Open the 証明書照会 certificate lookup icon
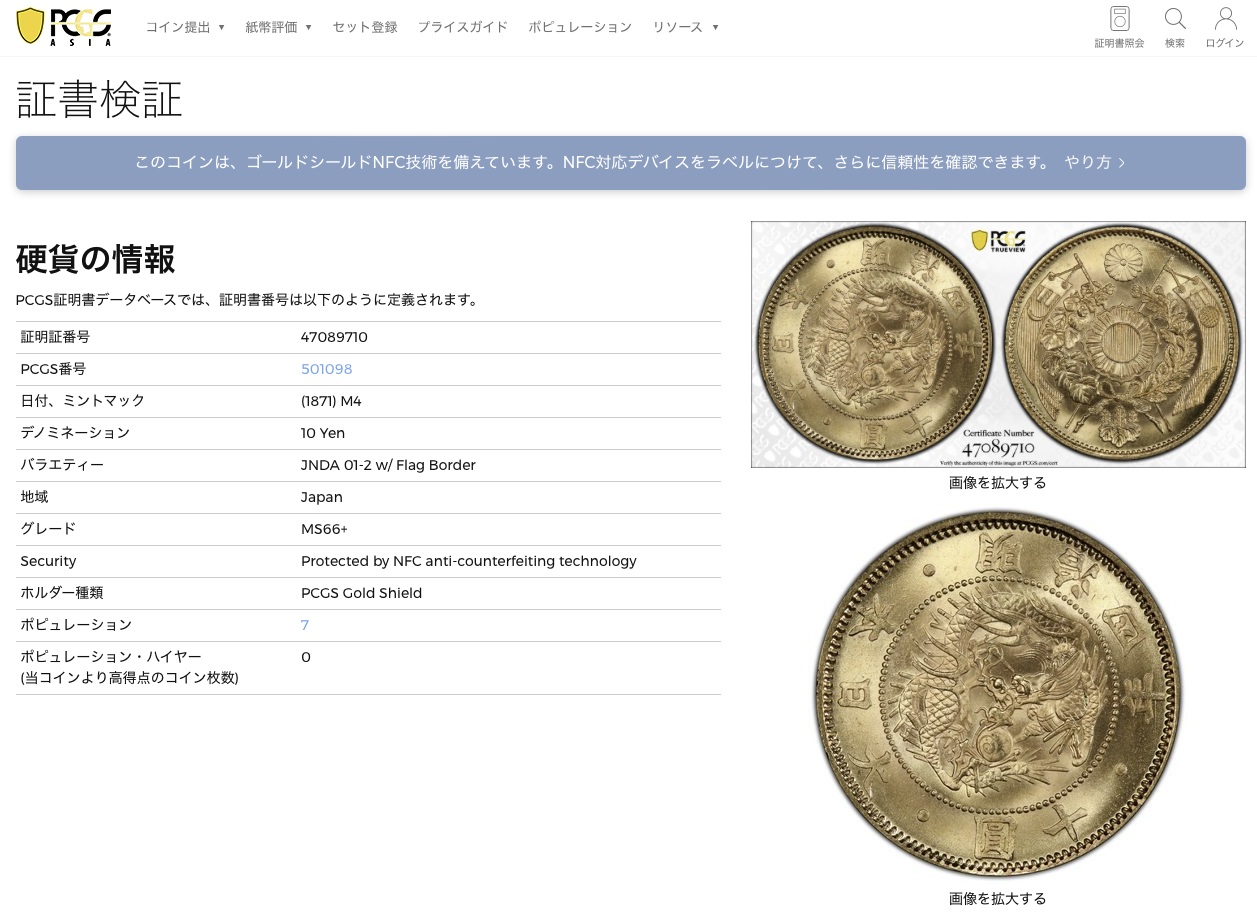 coord(1119,19)
